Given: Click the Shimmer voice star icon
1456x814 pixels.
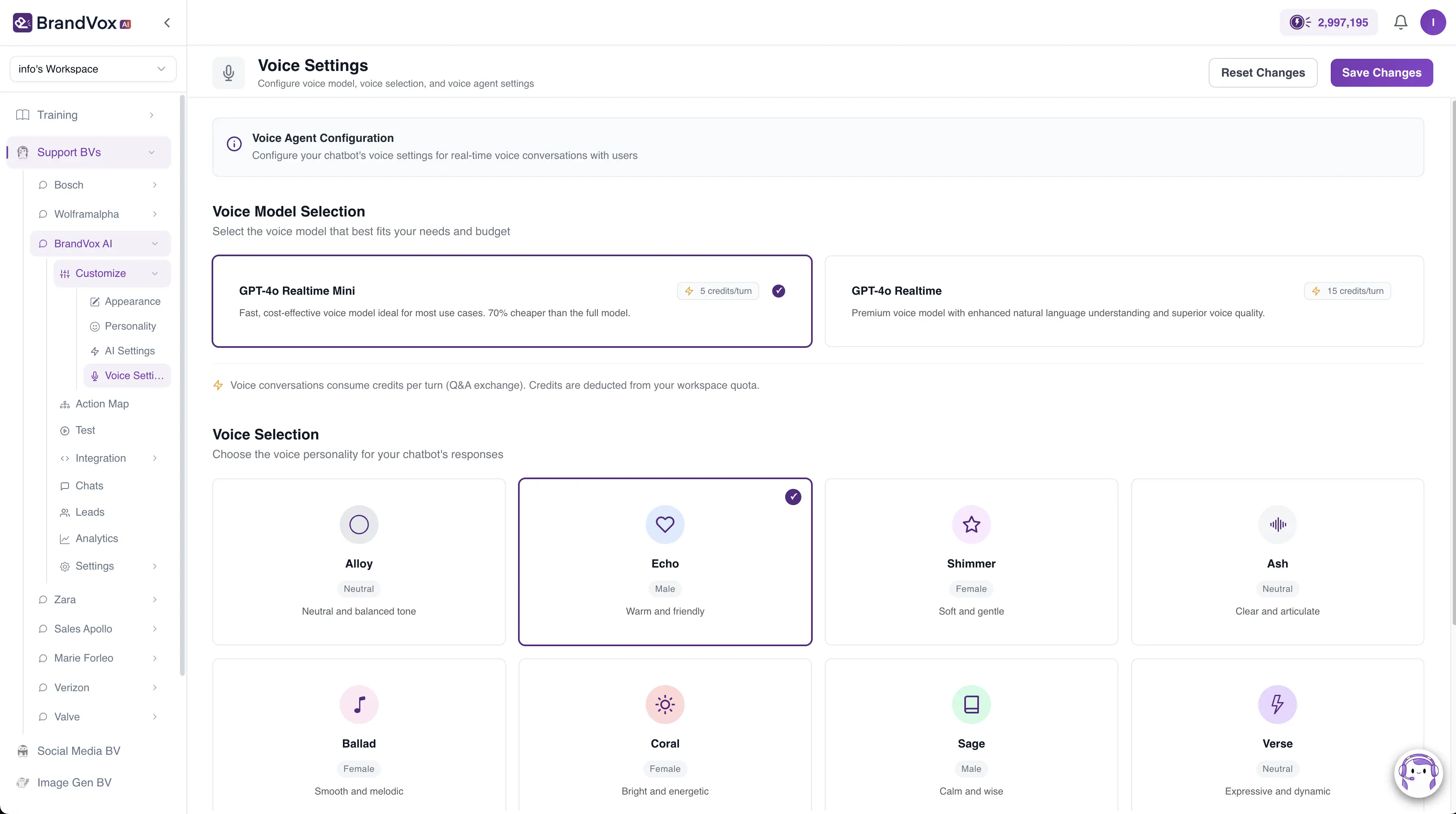Looking at the screenshot, I should (x=971, y=525).
